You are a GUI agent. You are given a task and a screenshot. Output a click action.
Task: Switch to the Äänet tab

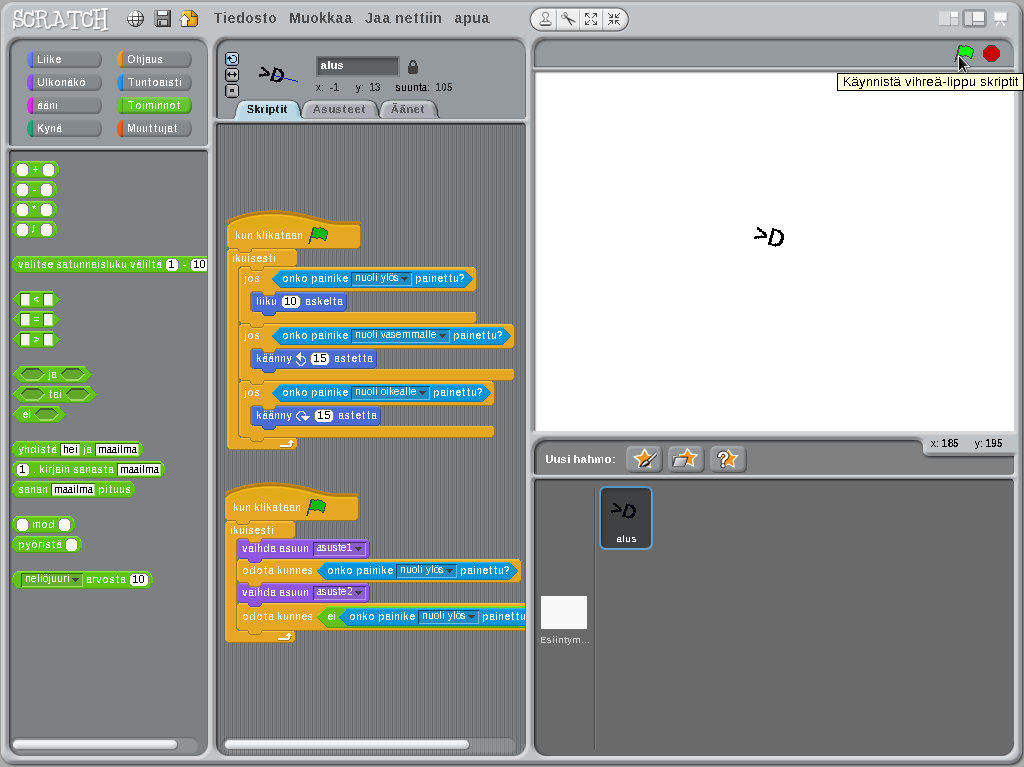pyautogui.click(x=408, y=110)
